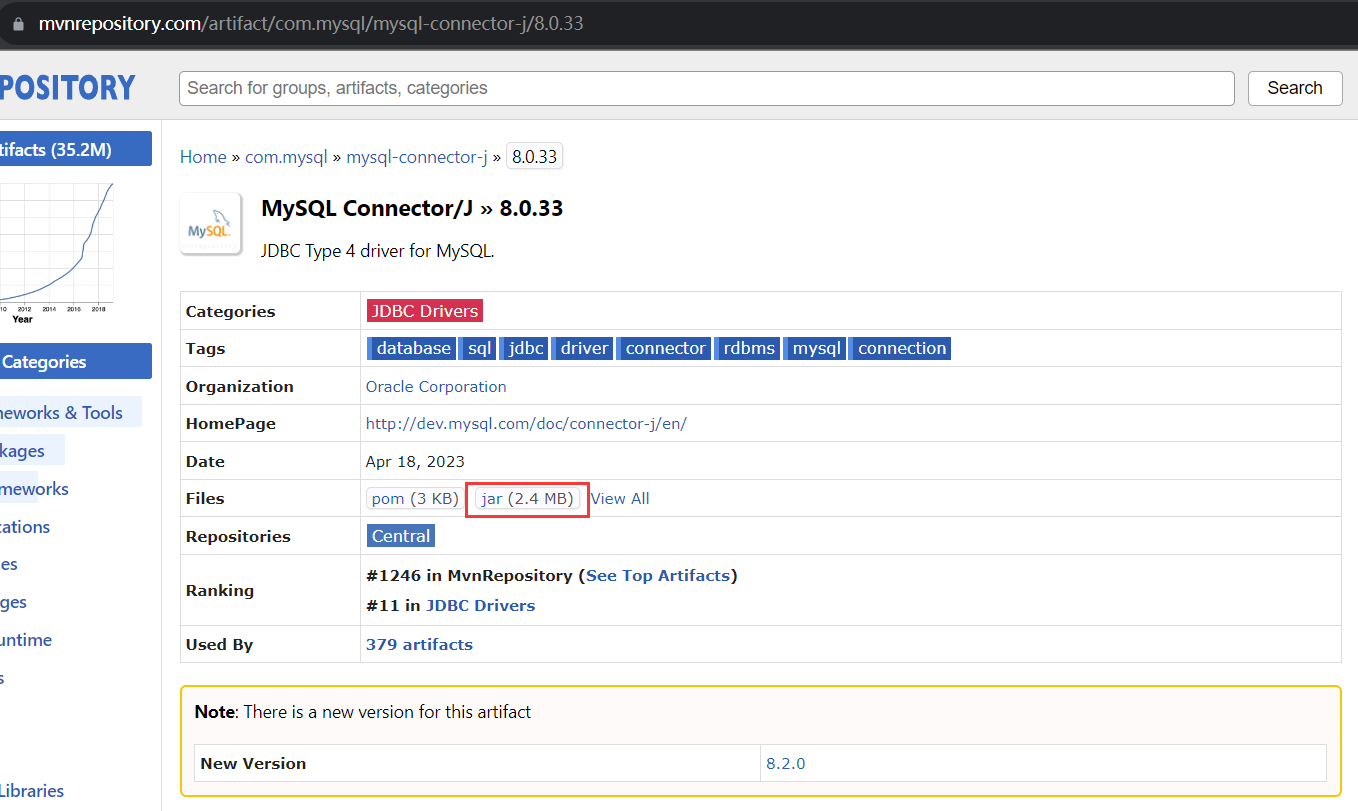Open the new version 8.2.0 link
This screenshot has height=811, width=1358.
pos(786,763)
